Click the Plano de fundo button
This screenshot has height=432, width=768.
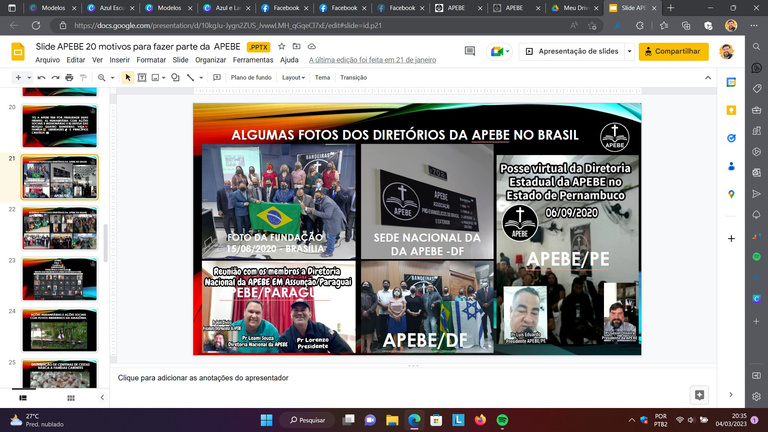[251, 77]
